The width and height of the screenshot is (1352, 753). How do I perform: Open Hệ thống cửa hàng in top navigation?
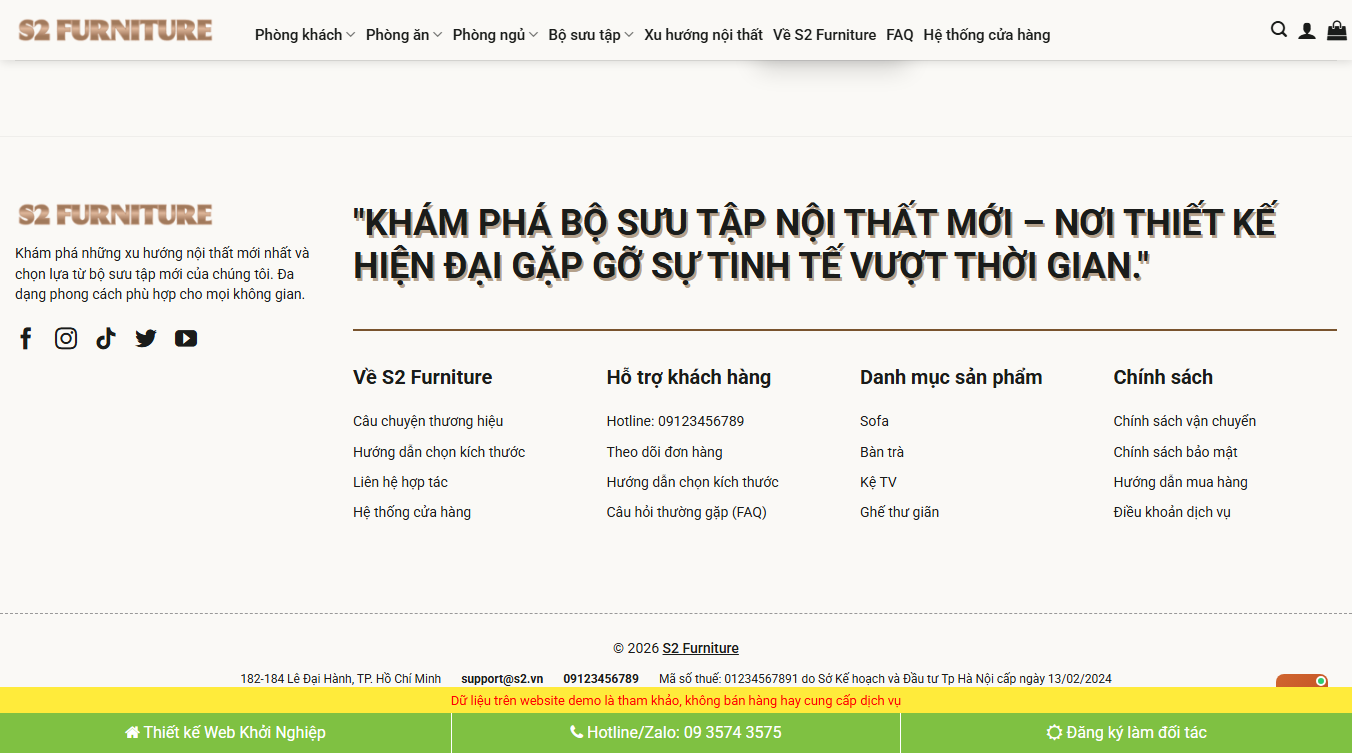pyautogui.click(x=987, y=34)
